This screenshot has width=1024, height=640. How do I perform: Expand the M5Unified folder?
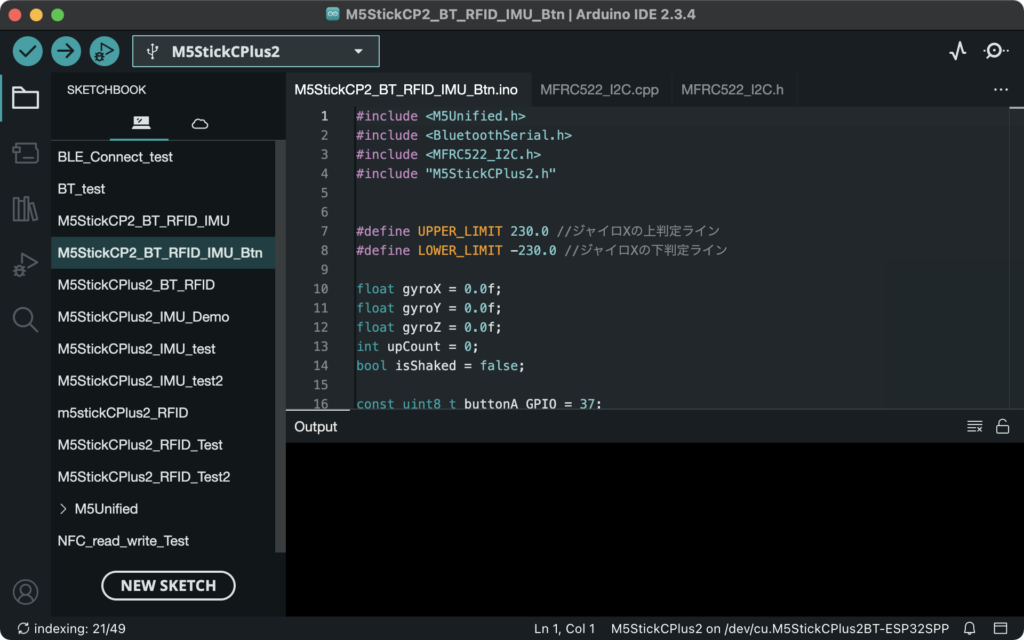coord(64,509)
